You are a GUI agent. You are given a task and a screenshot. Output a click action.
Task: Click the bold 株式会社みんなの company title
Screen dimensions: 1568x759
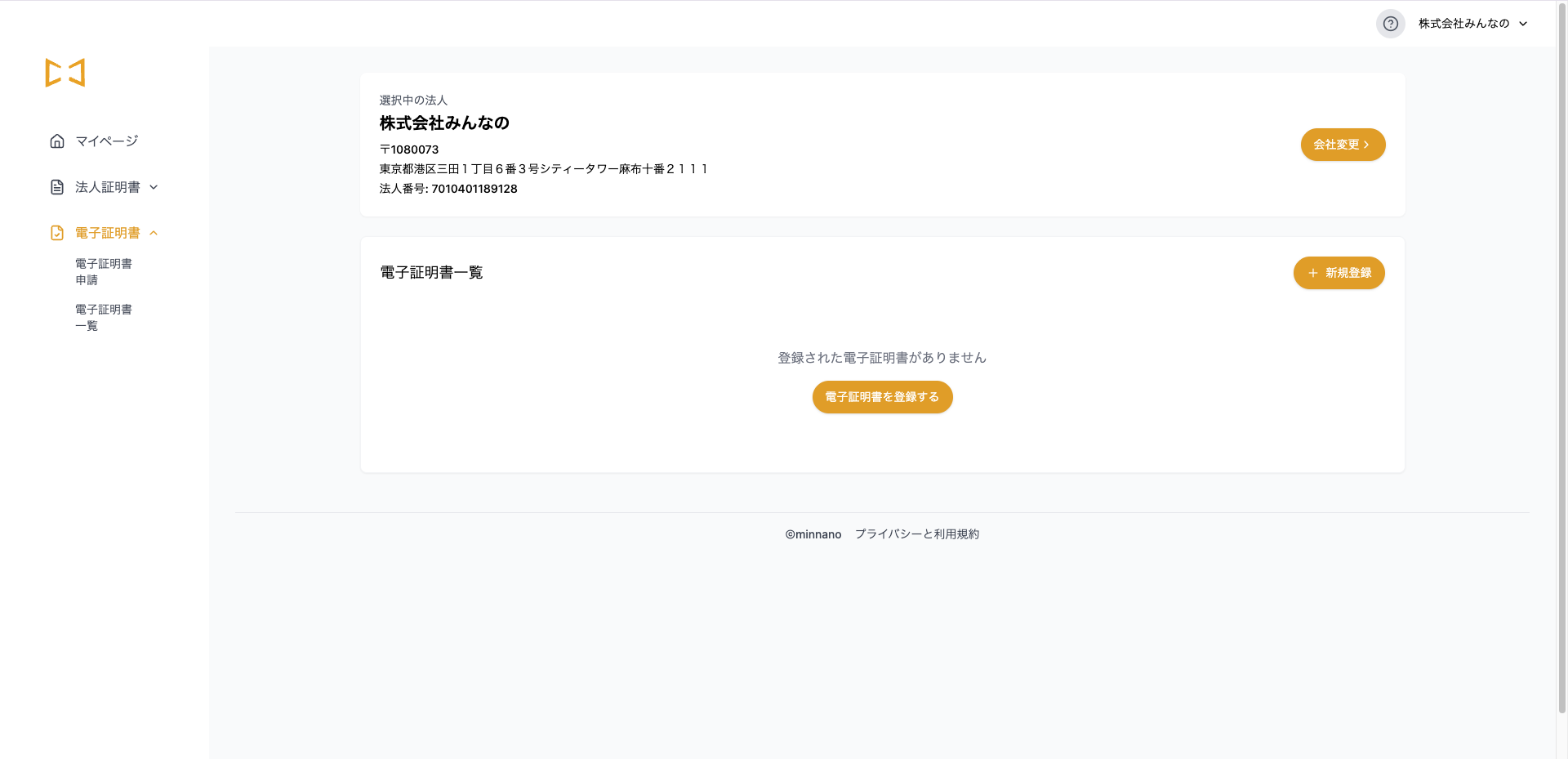[x=444, y=123]
